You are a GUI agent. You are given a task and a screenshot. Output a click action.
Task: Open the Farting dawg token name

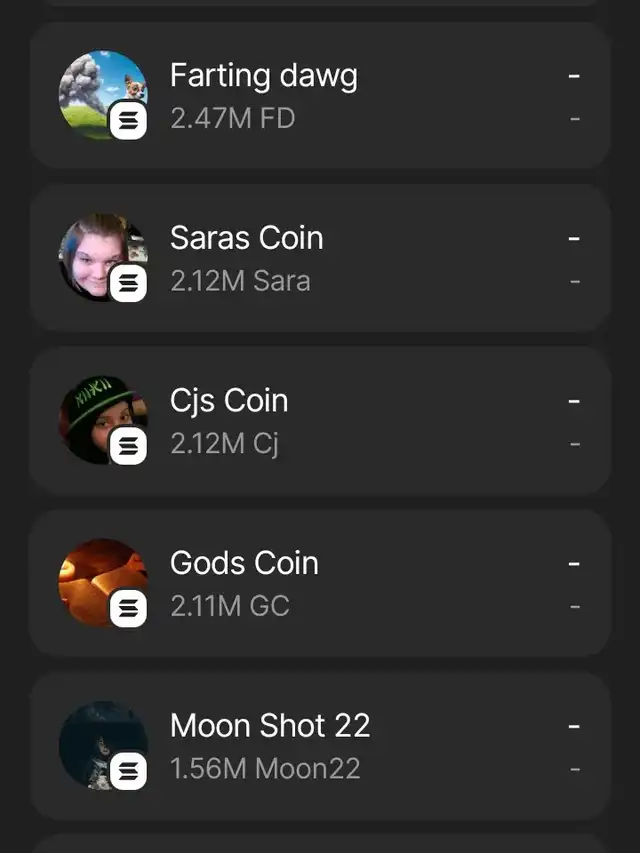(x=263, y=76)
